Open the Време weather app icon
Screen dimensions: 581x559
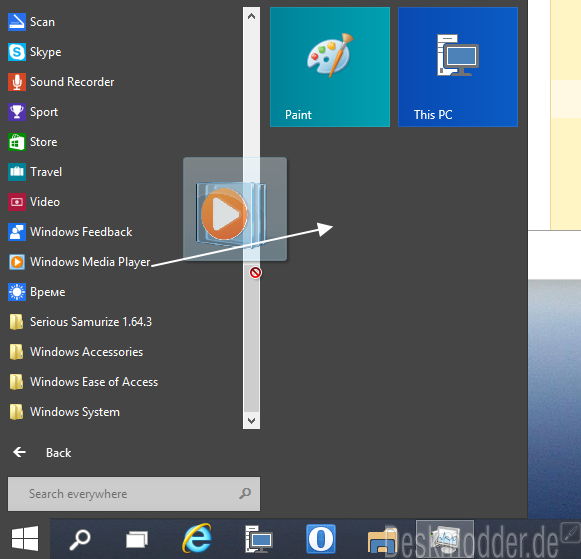[17, 292]
